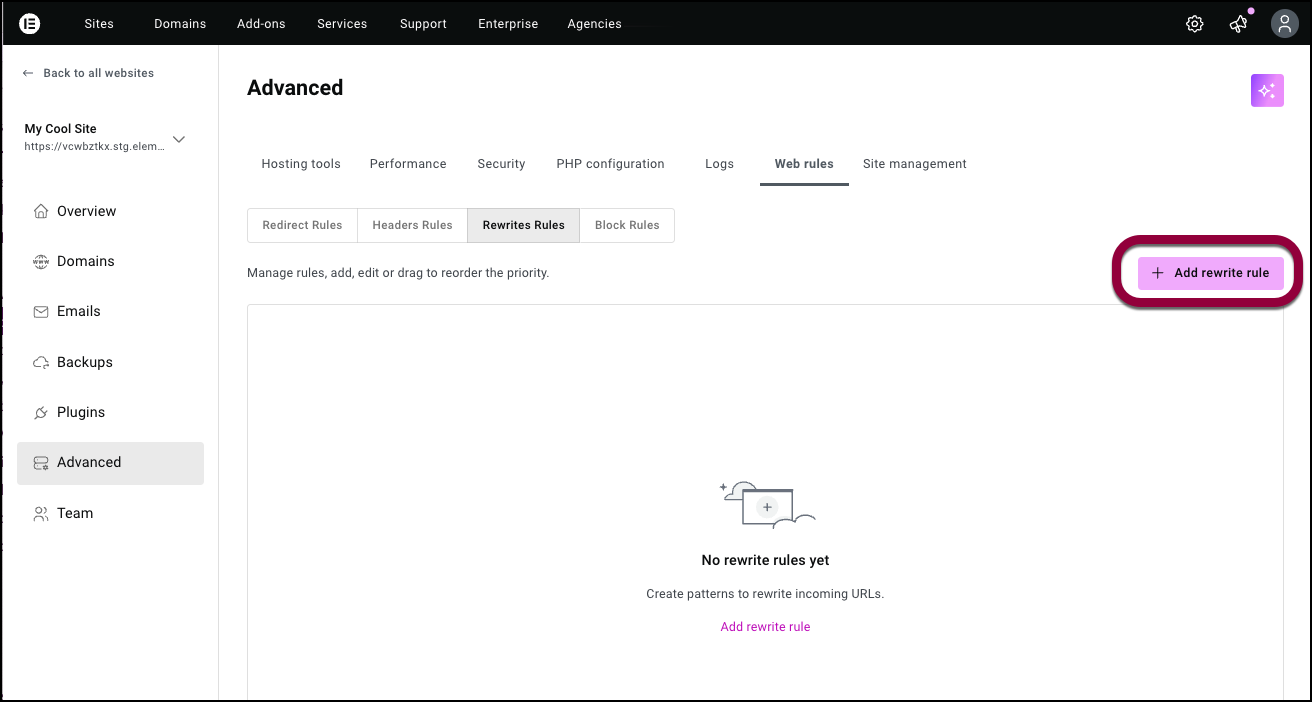Click the Overview home icon
The width and height of the screenshot is (1312, 702).
tap(41, 211)
